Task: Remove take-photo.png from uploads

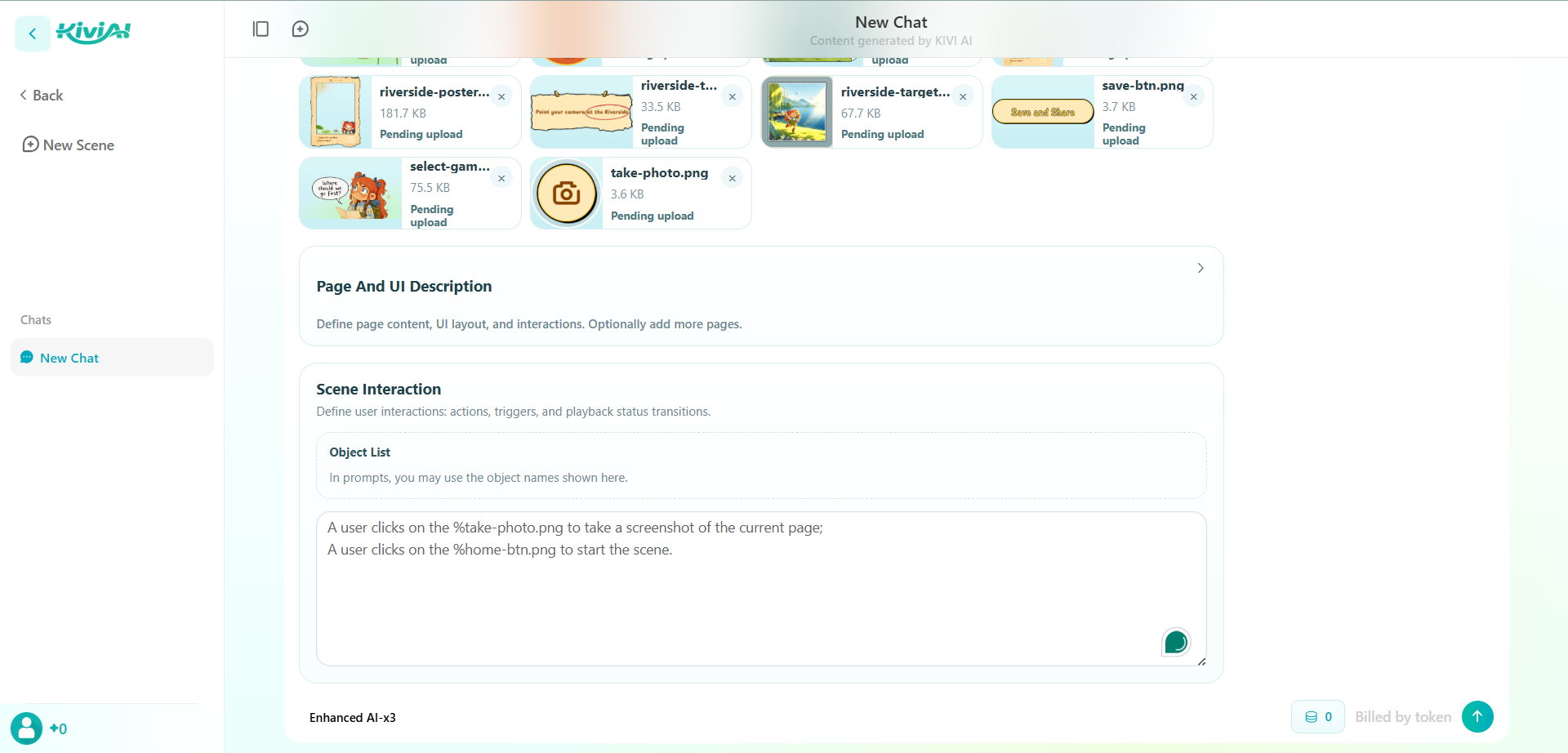Action: point(733,179)
